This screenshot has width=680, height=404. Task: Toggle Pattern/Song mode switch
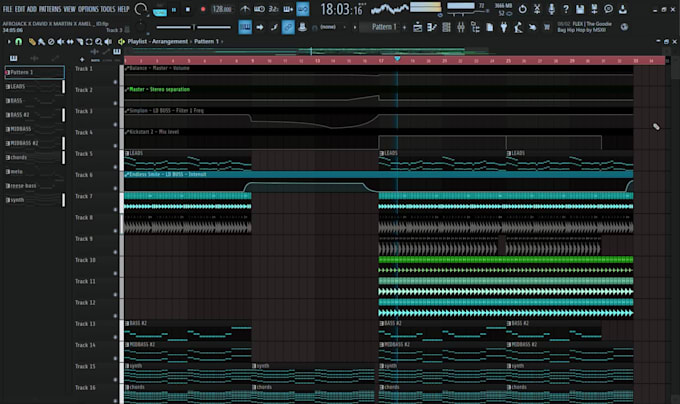click(160, 9)
